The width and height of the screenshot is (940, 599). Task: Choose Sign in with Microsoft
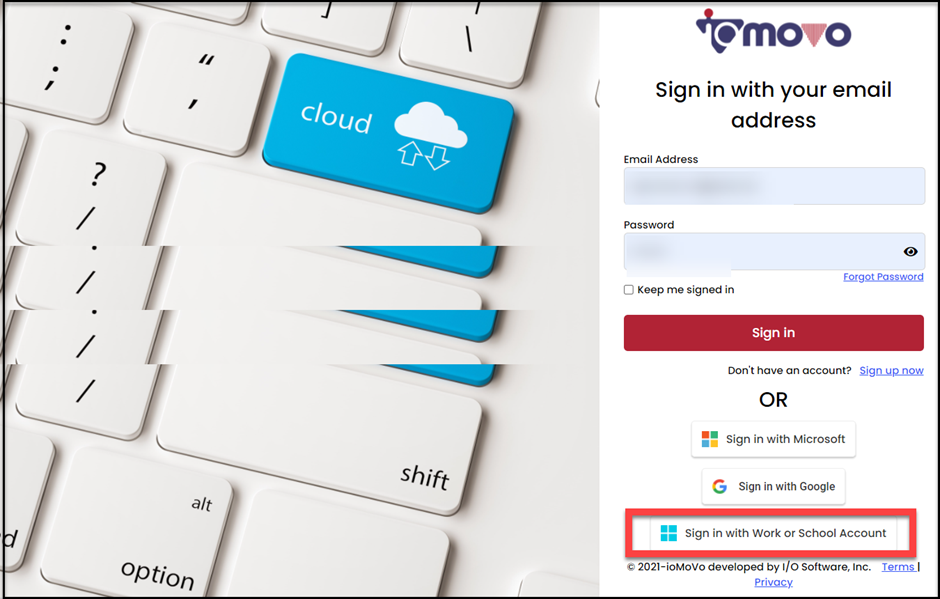773,439
